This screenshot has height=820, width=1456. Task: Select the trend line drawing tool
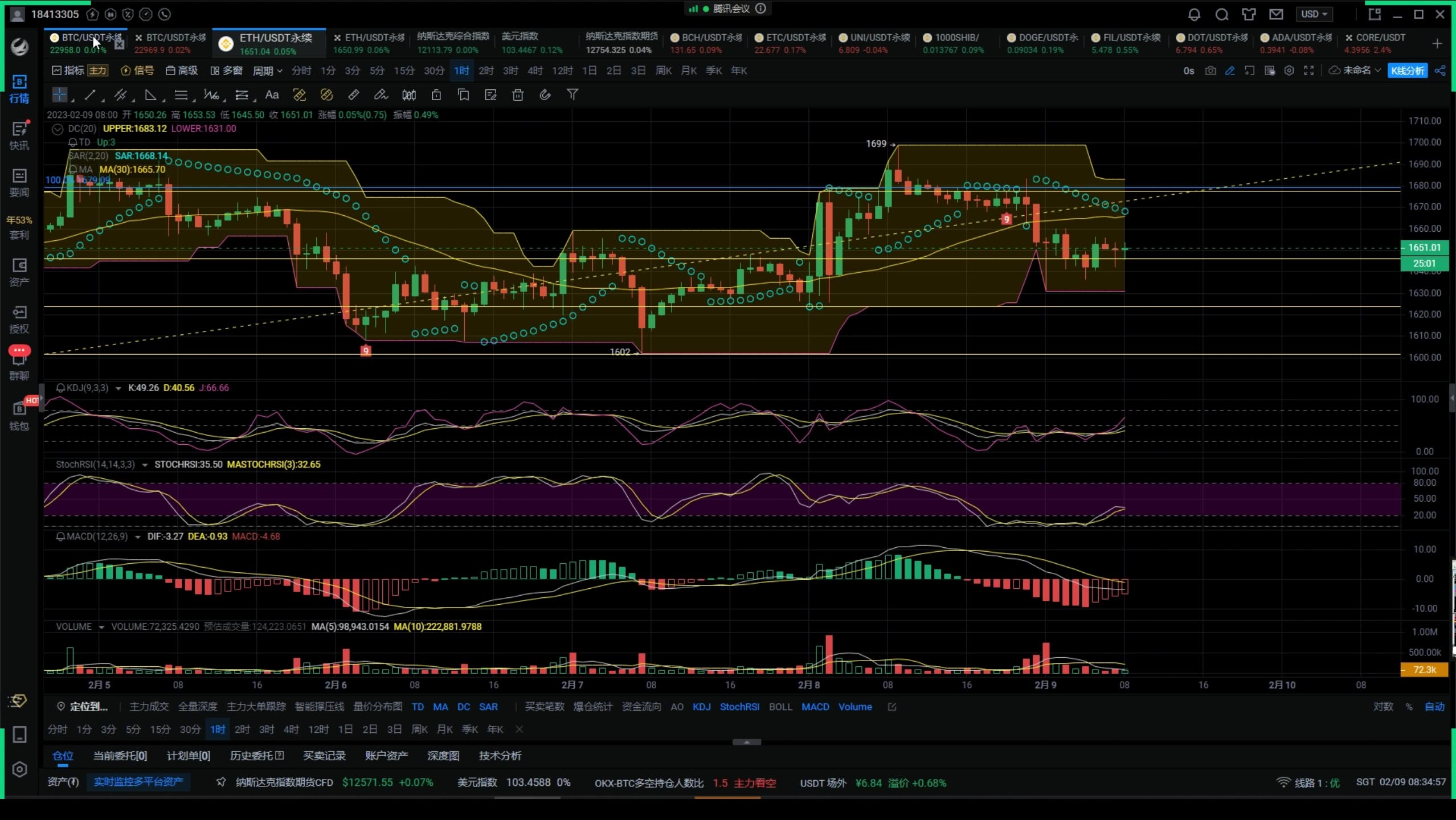coord(89,95)
